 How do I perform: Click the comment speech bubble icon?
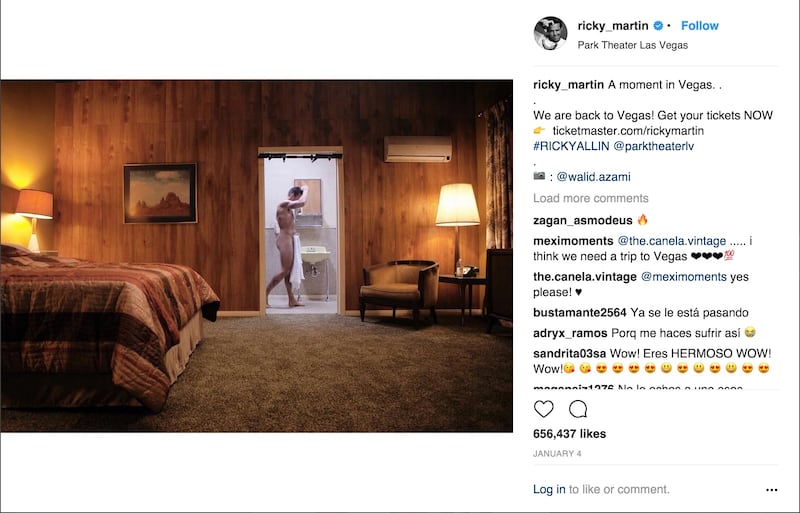(x=578, y=409)
